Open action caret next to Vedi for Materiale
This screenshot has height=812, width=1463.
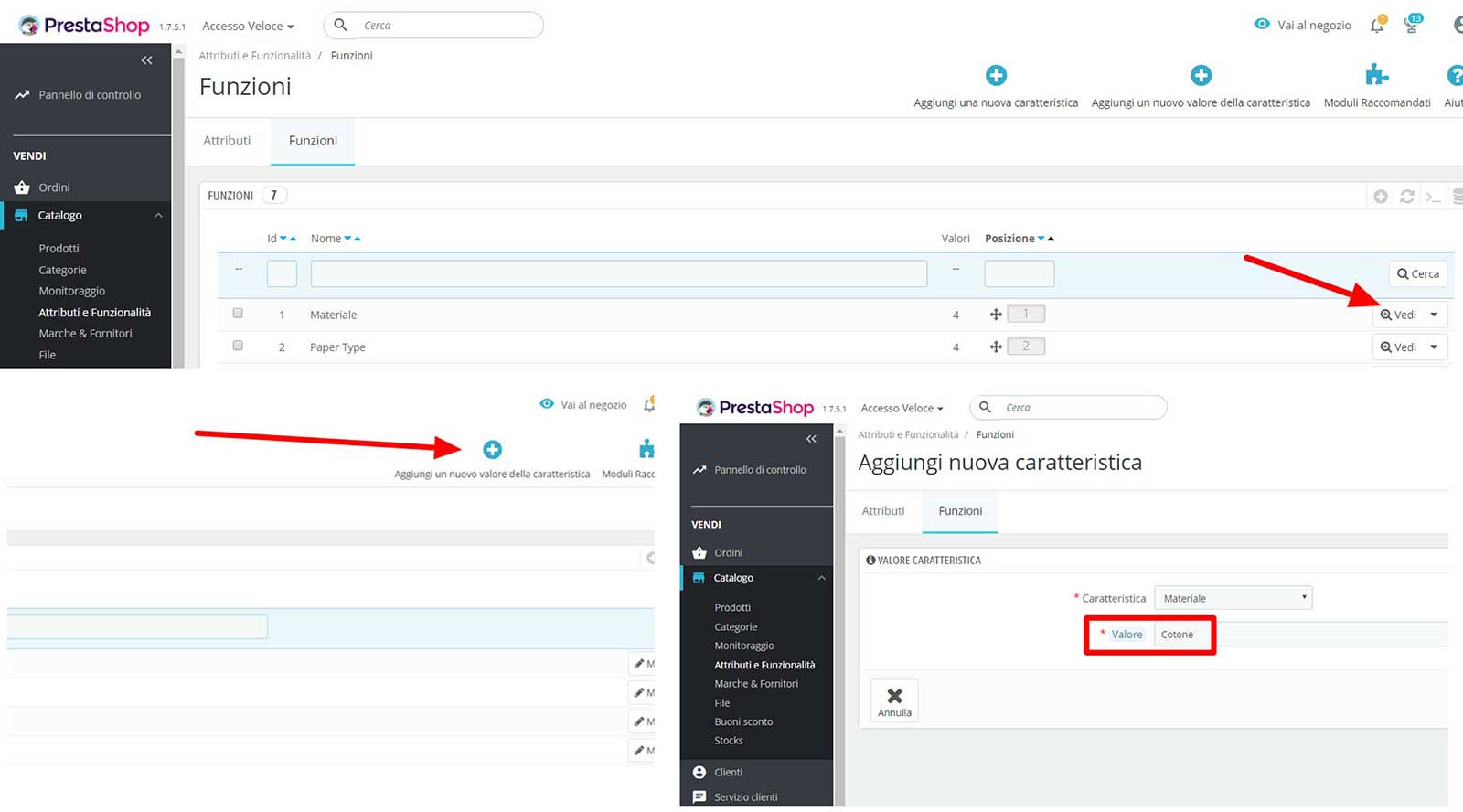[1434, 315]
